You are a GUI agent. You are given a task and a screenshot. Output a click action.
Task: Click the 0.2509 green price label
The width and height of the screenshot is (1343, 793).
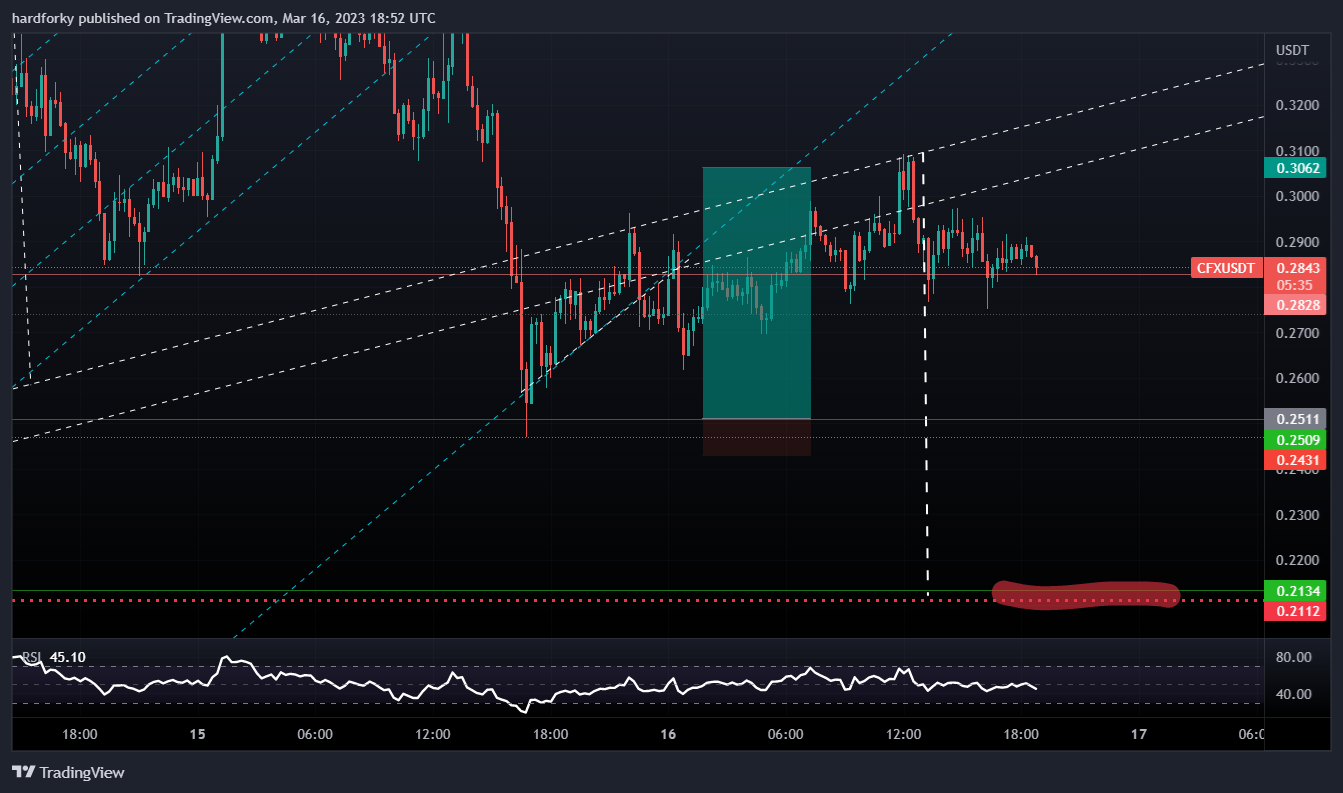click(1295, 440)
